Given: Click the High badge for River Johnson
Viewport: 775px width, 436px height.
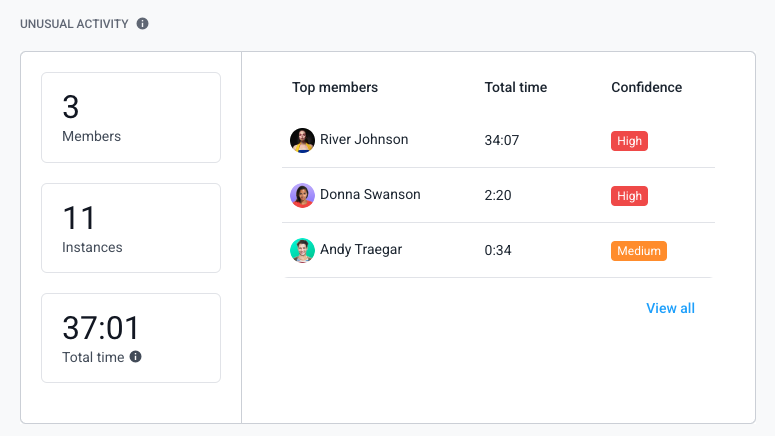Looking at the screenshot, I should coord(629,141).
